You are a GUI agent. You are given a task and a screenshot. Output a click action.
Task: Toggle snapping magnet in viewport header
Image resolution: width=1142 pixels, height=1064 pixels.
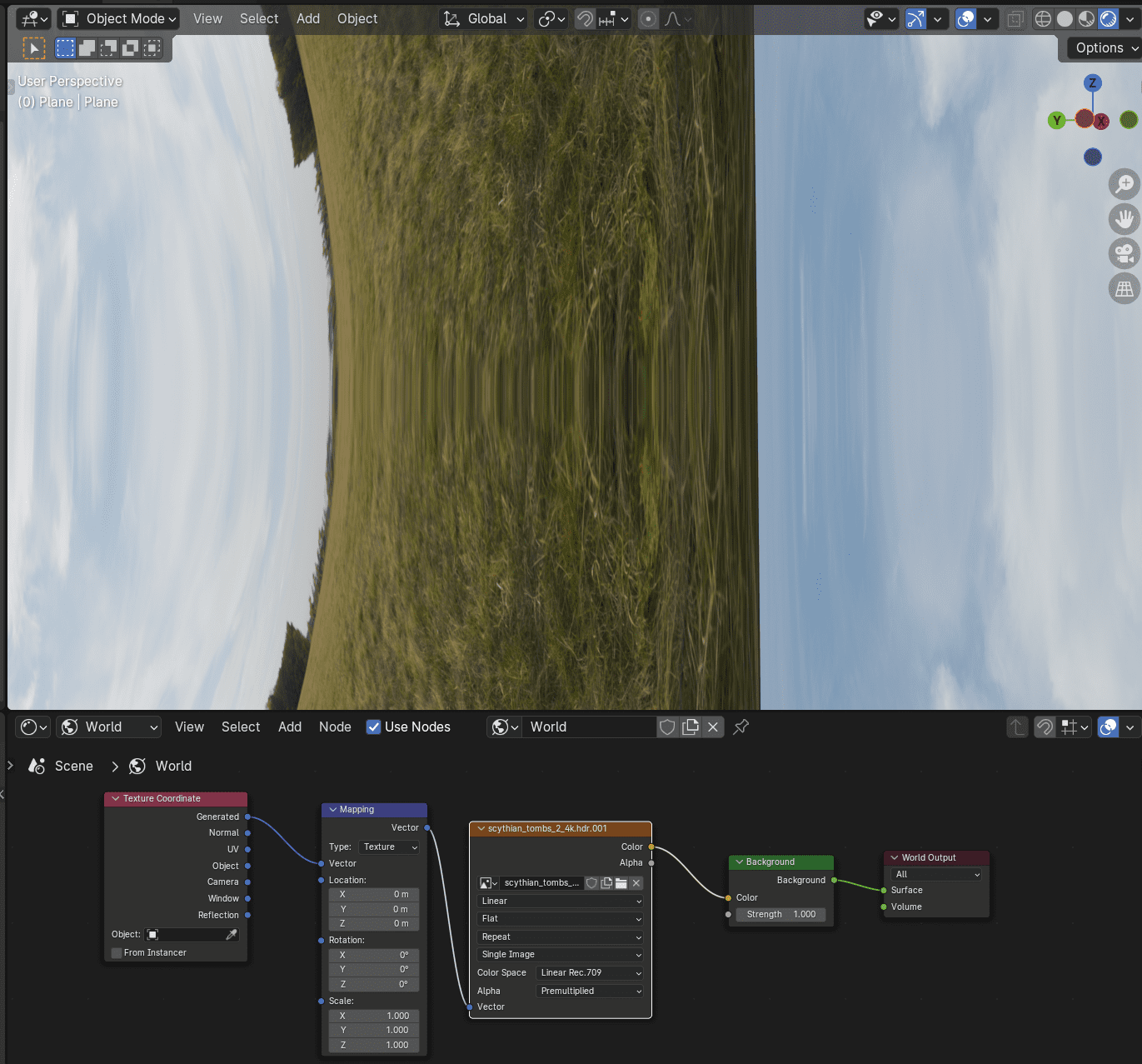click(x=585, y=18)
